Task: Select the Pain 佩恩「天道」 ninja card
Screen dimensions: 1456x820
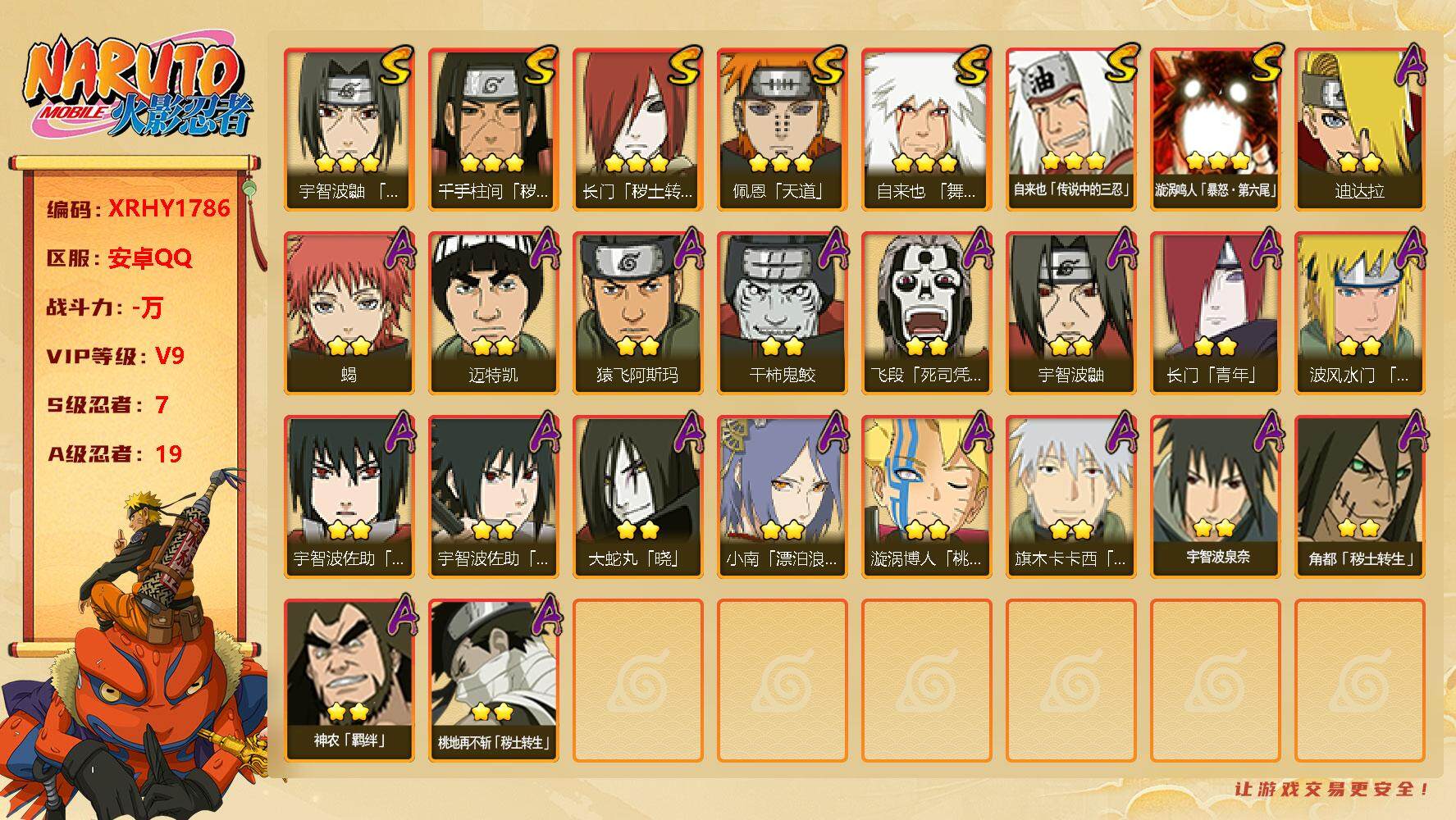Action: pos(782,130)
